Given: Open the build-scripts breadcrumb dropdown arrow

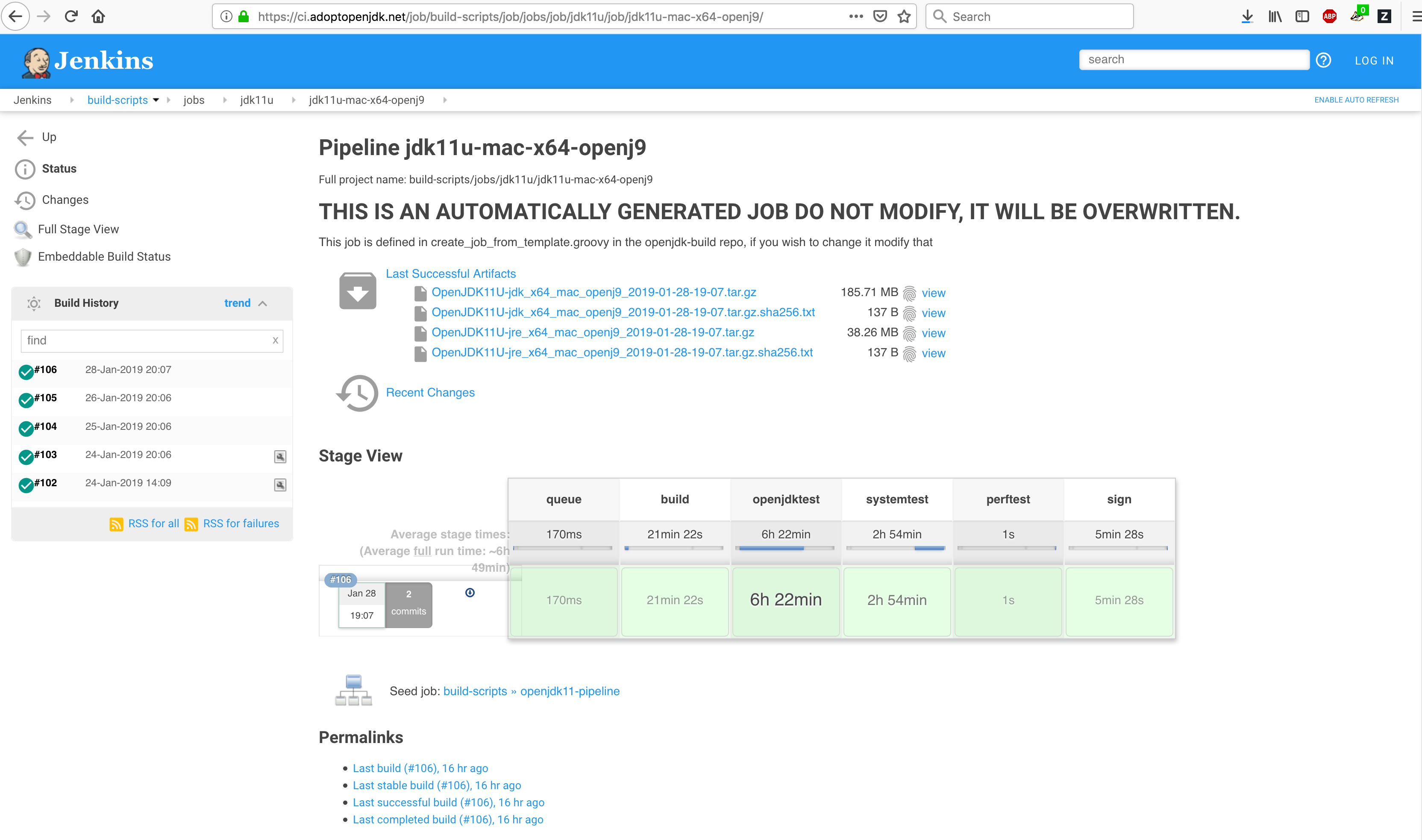Looking at the screenshot, I should (156, 100).
